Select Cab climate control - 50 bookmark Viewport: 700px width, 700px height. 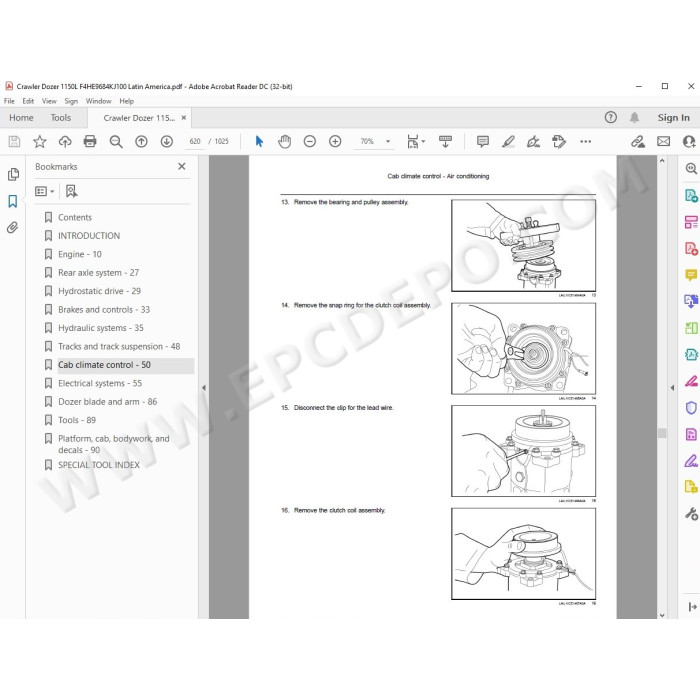click(104, 365)
